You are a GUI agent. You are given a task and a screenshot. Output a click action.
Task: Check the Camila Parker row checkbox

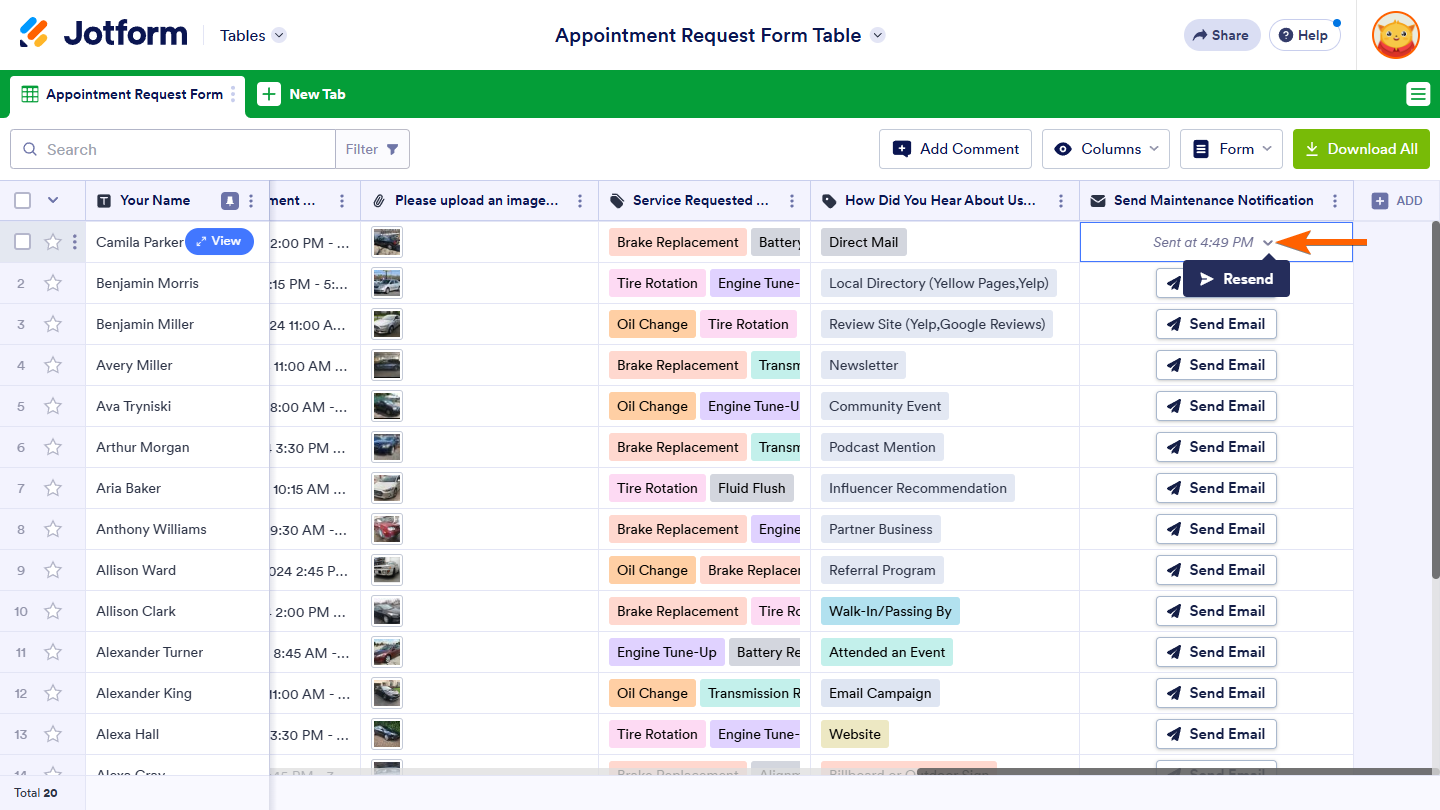tap(23, 242)
